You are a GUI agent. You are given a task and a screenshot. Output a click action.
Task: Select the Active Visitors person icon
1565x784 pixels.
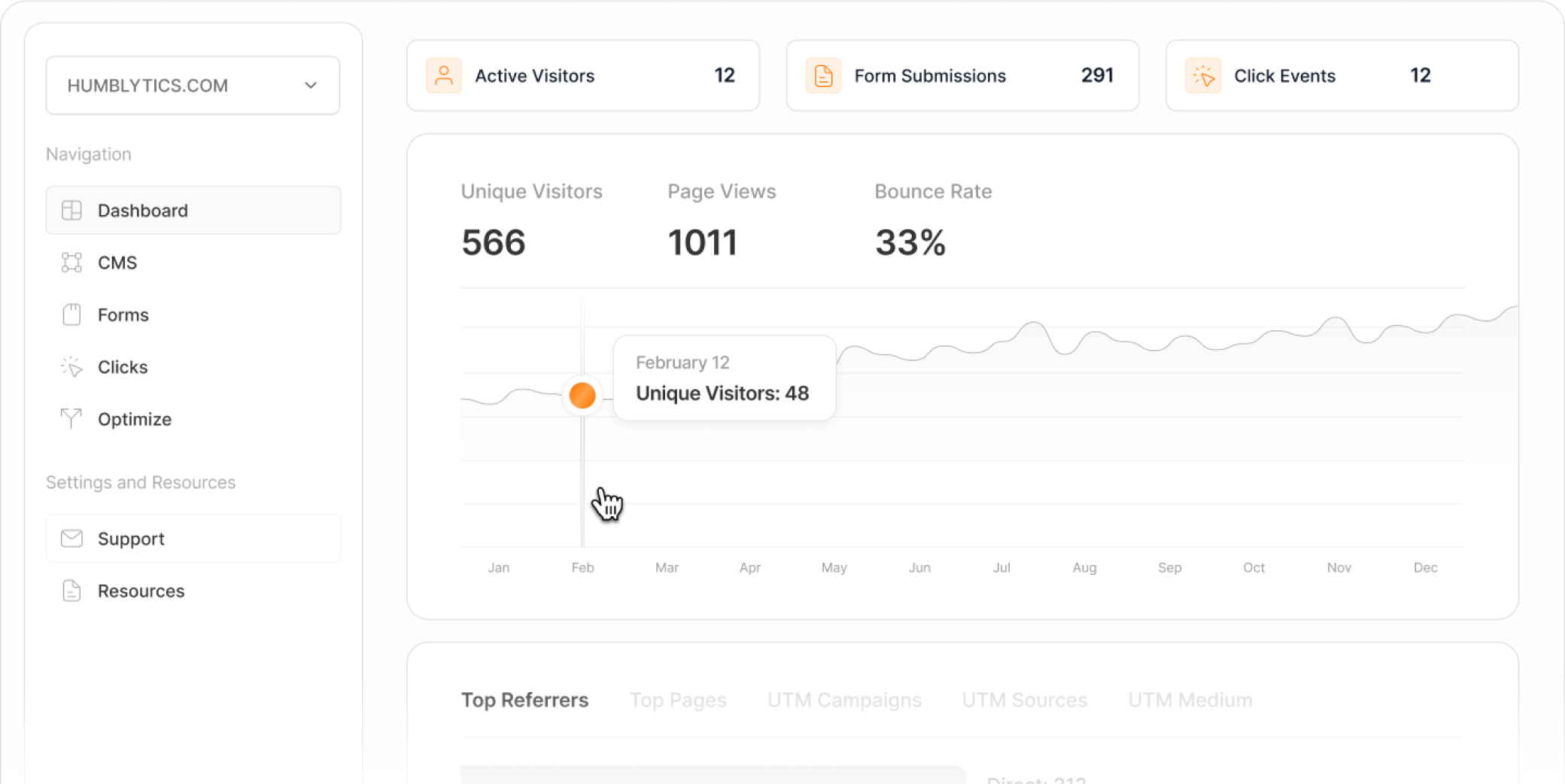444,75
